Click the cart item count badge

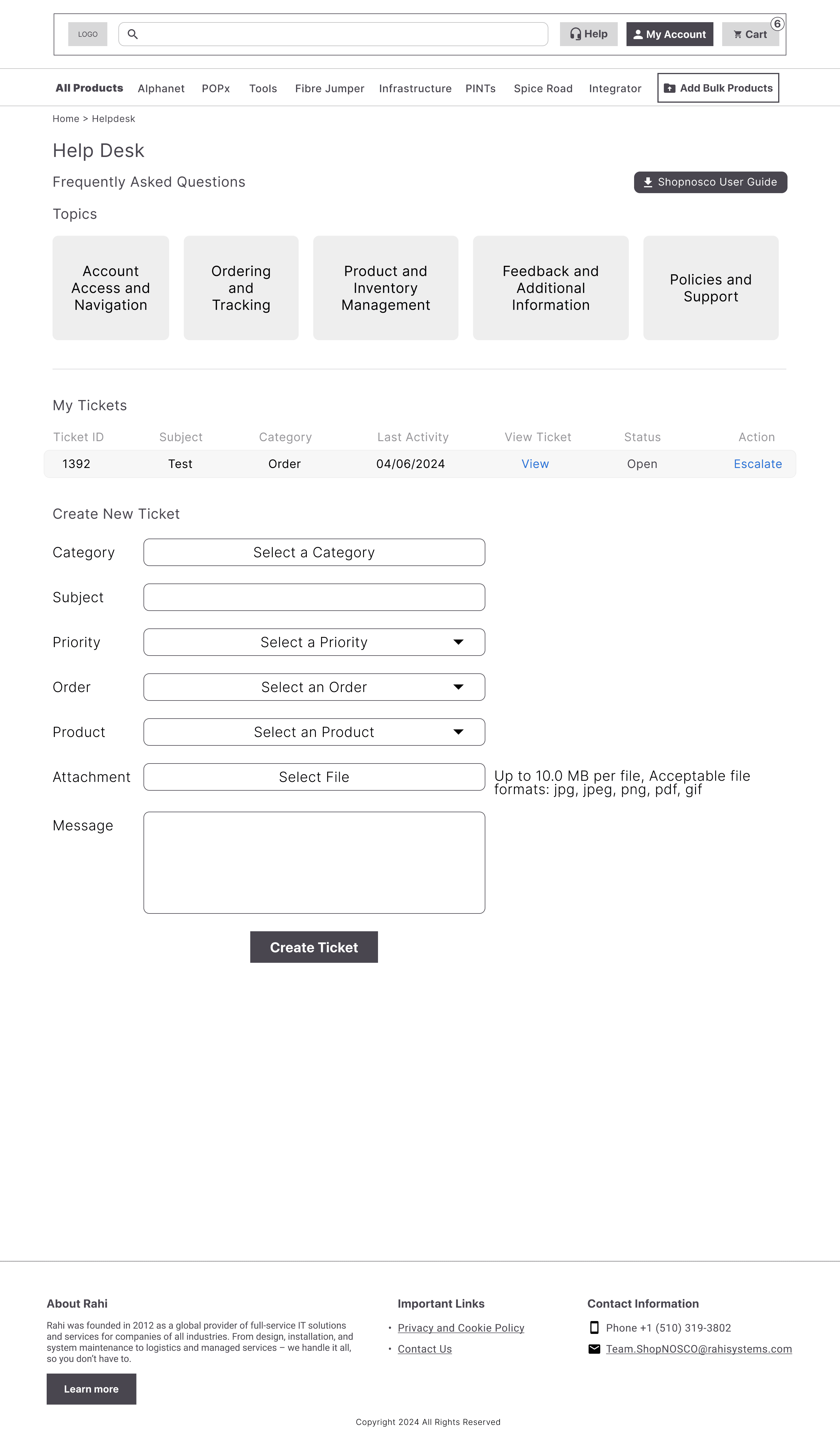tap(777, 24)
